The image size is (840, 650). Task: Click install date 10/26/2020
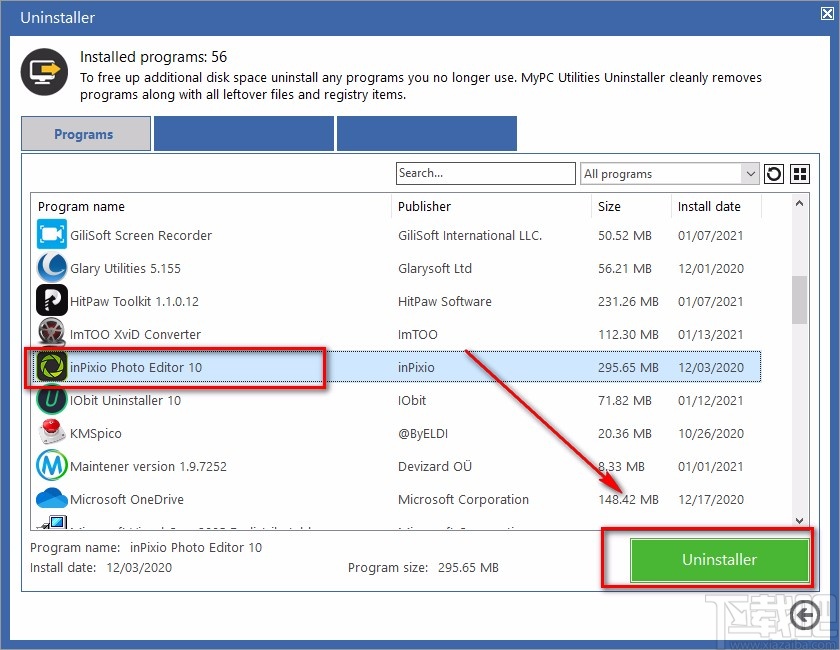[x=710, y=434]
